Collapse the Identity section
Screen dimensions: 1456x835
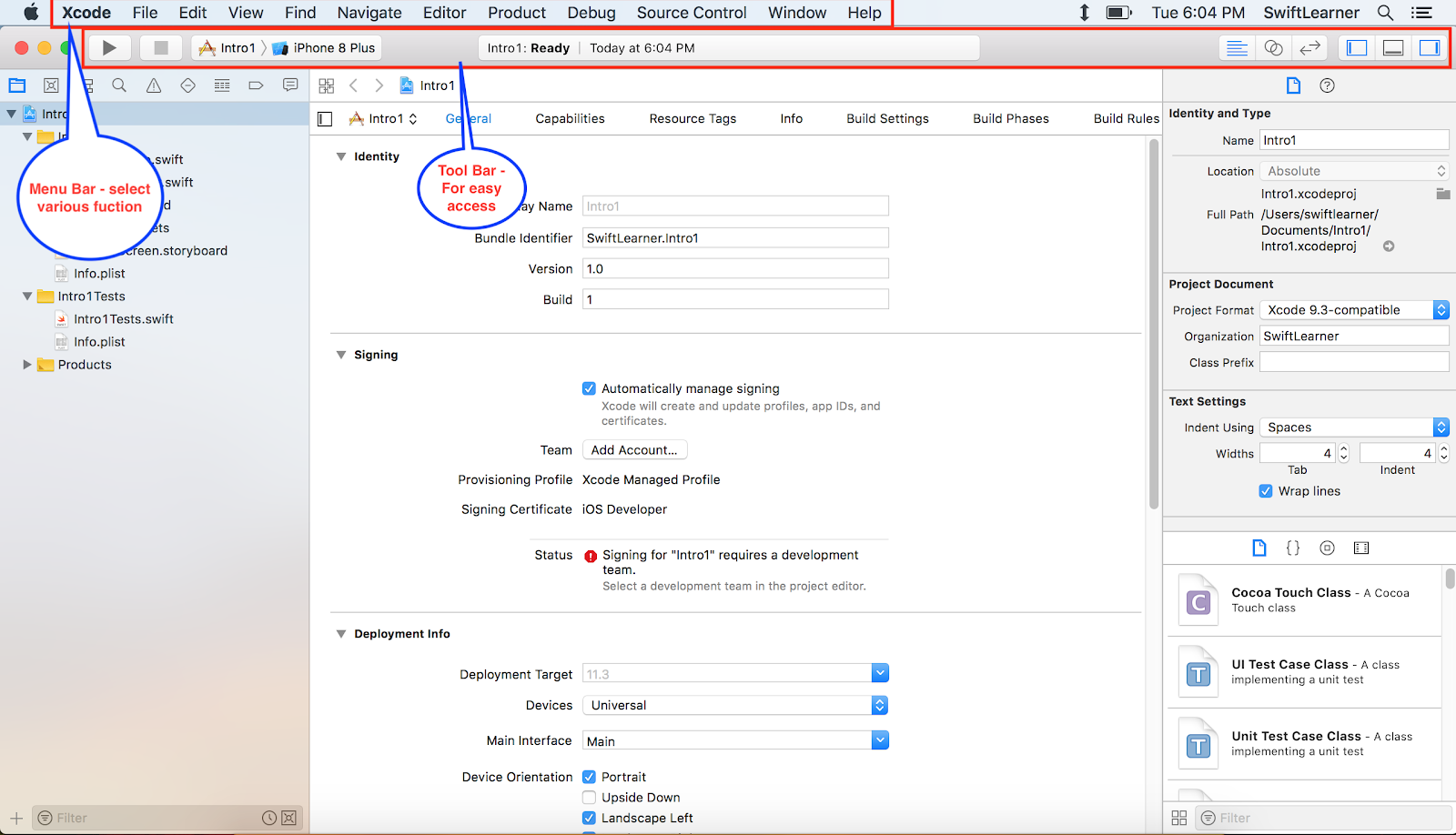[341, 156]
